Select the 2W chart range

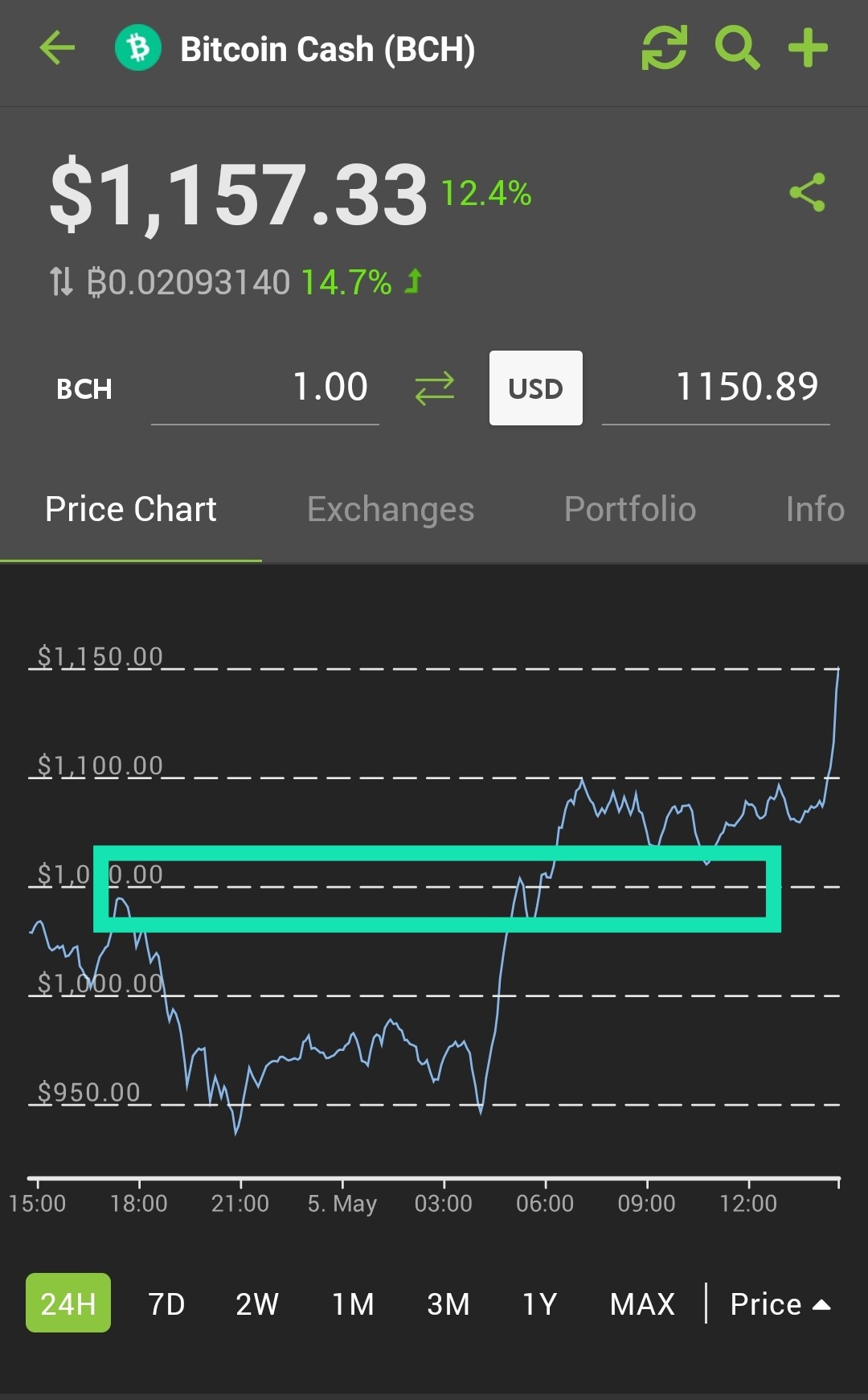pyautogui.click(x=257, y=1304)
